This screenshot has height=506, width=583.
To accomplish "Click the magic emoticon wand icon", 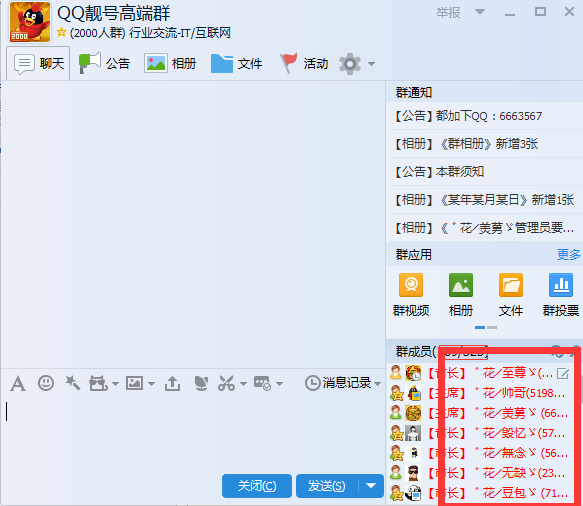I will tap(73, 383).
